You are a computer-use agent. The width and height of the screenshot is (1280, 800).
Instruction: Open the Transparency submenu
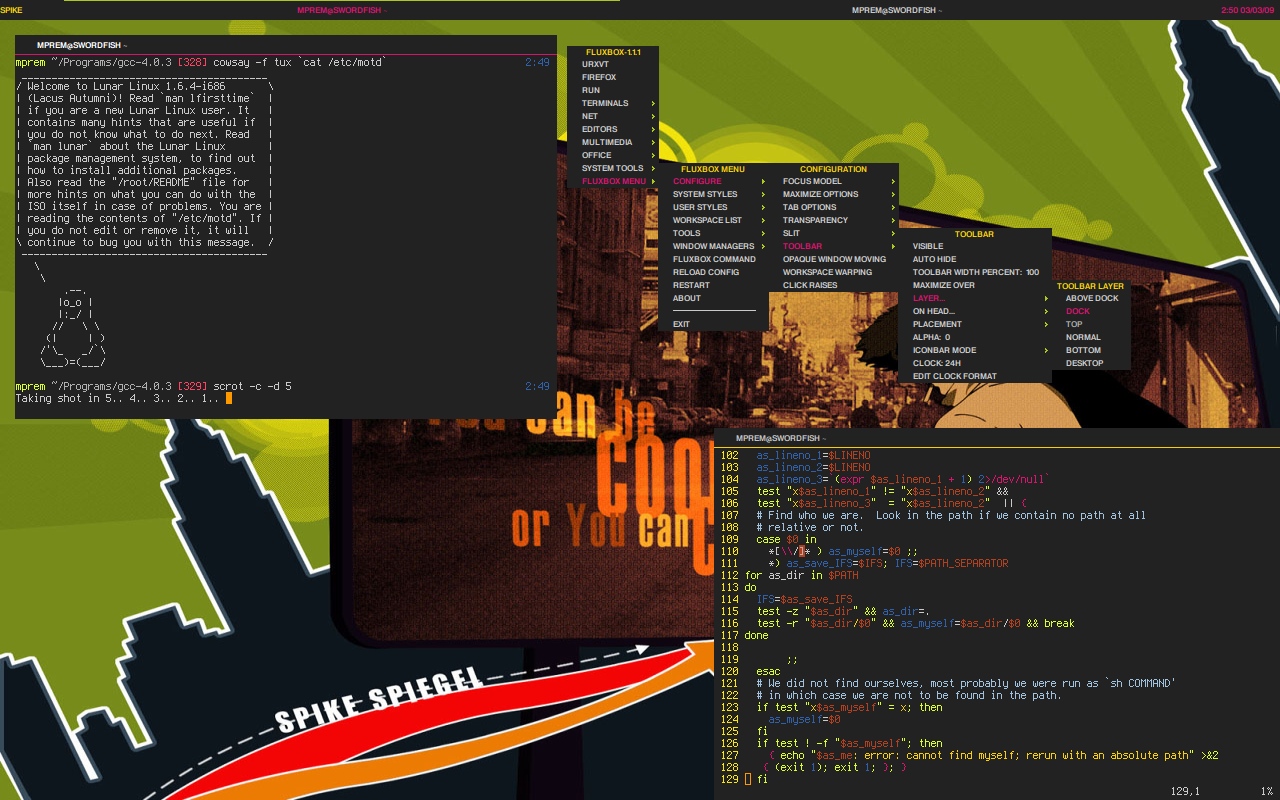point(834,220)
